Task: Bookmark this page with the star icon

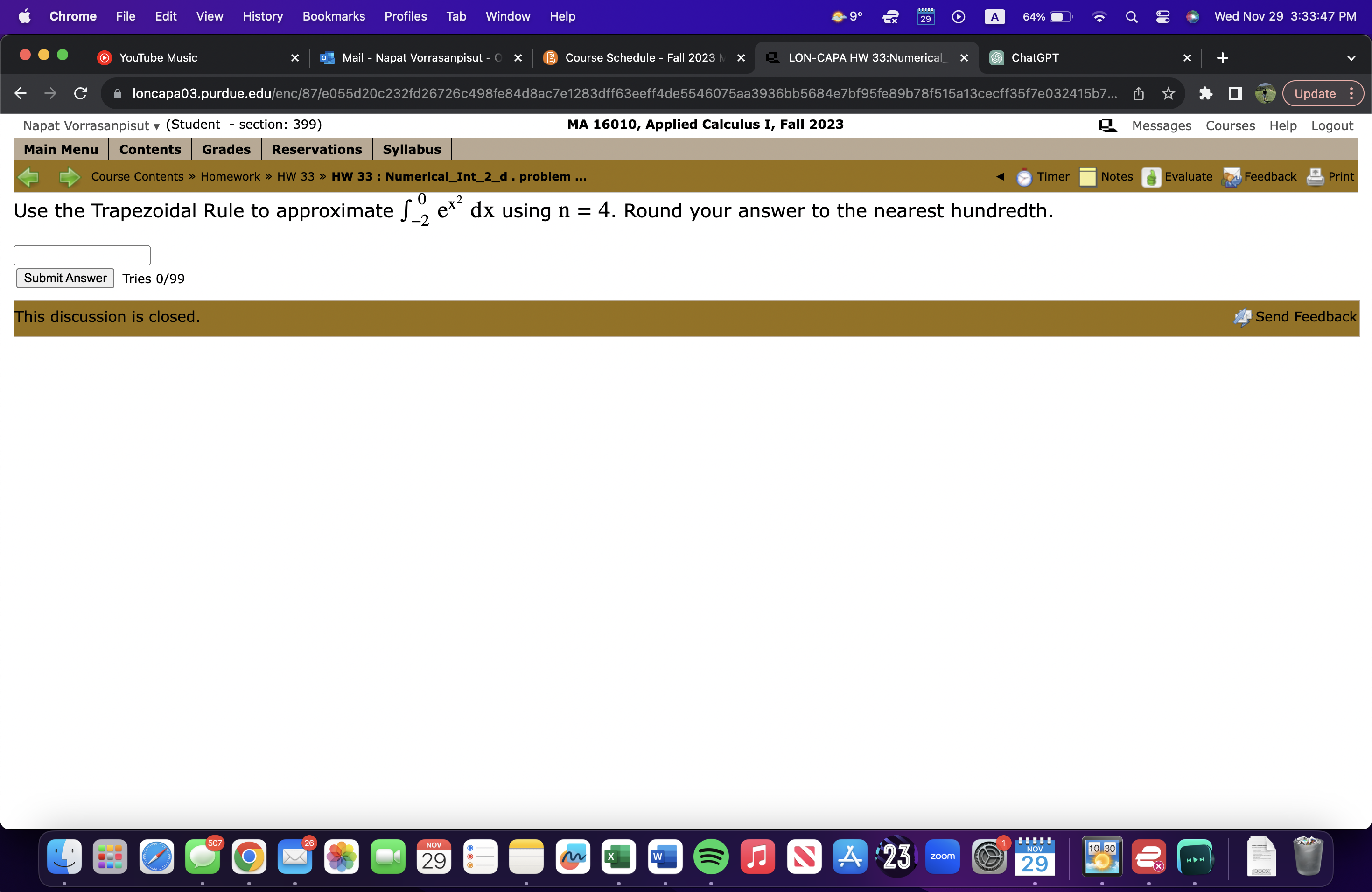Action: pos(1168,93)
